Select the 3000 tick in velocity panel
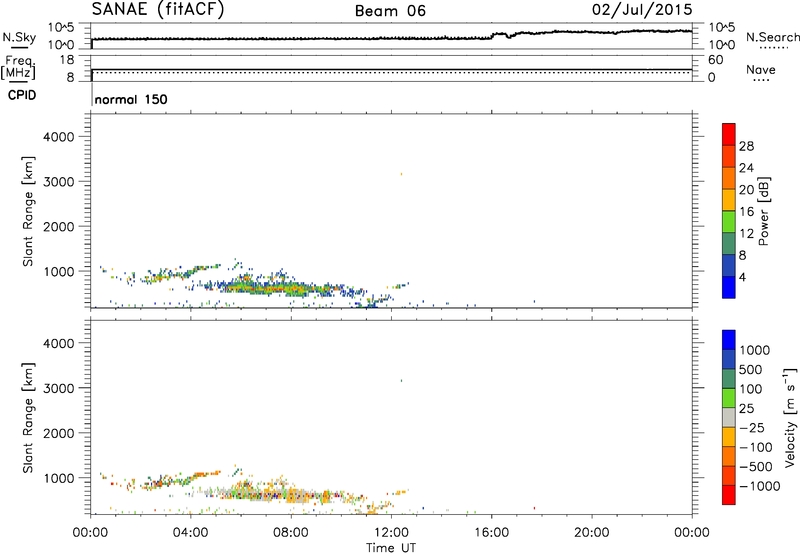Viewport: 800px width, 554px height. [x=59, y=388]
